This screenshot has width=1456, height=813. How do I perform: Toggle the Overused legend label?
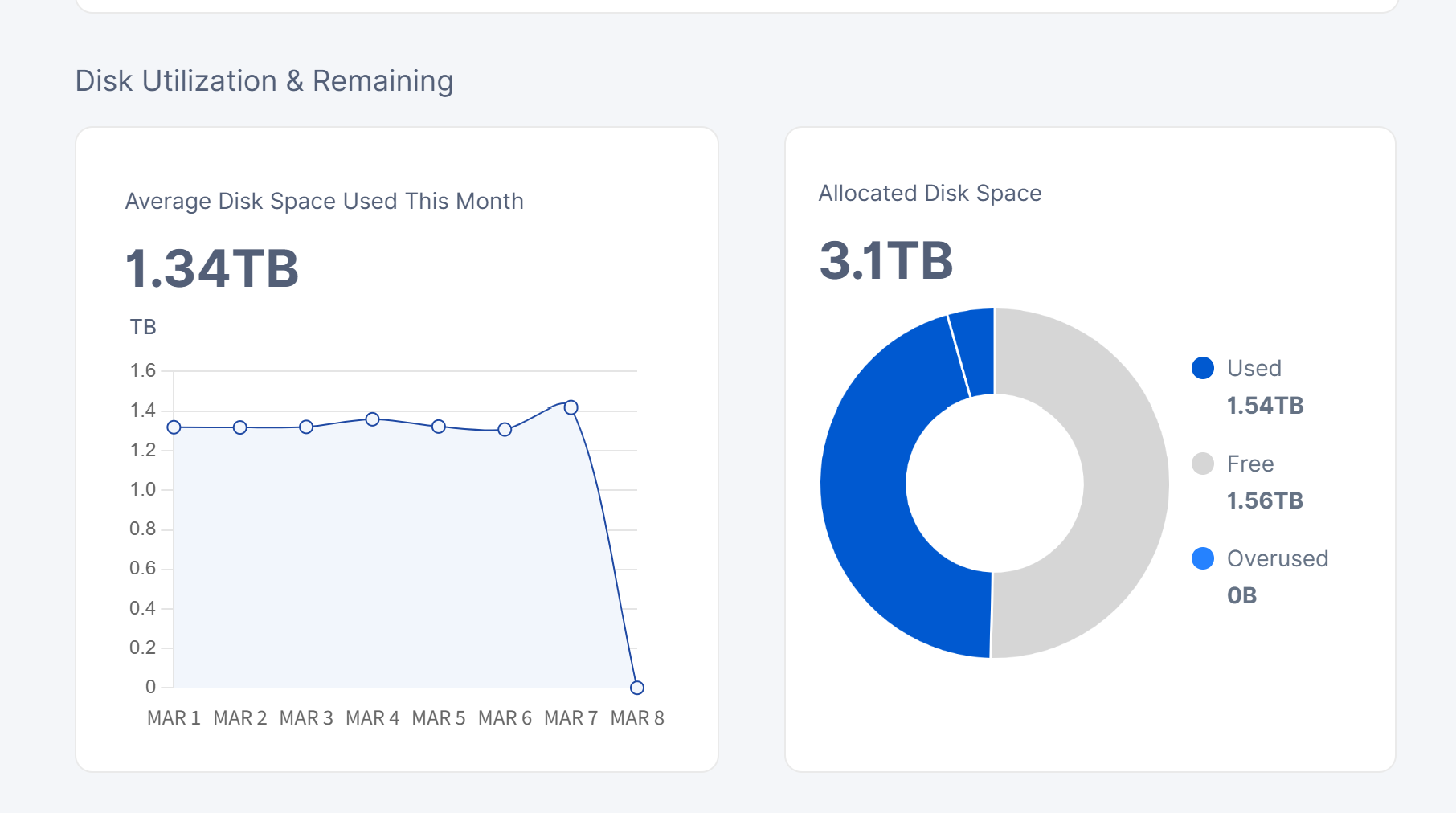(1277, 558)
